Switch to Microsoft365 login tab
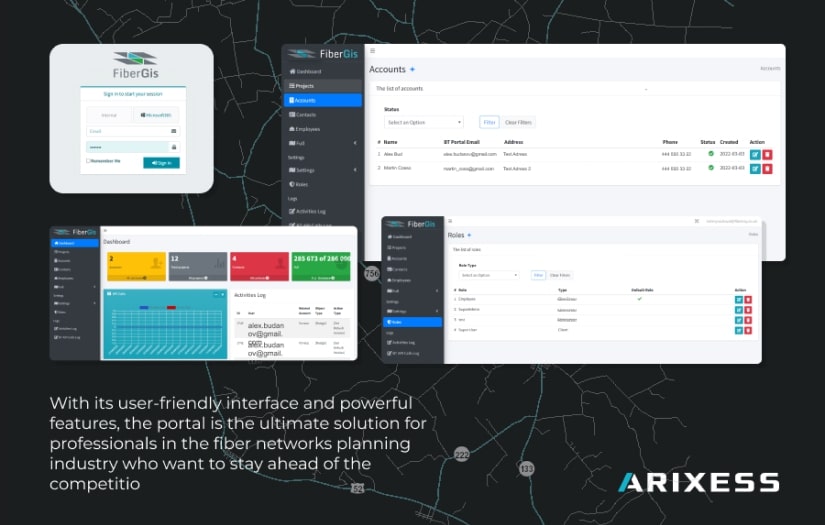This screenshot has height=525, width=825. (x=156, y=115)
